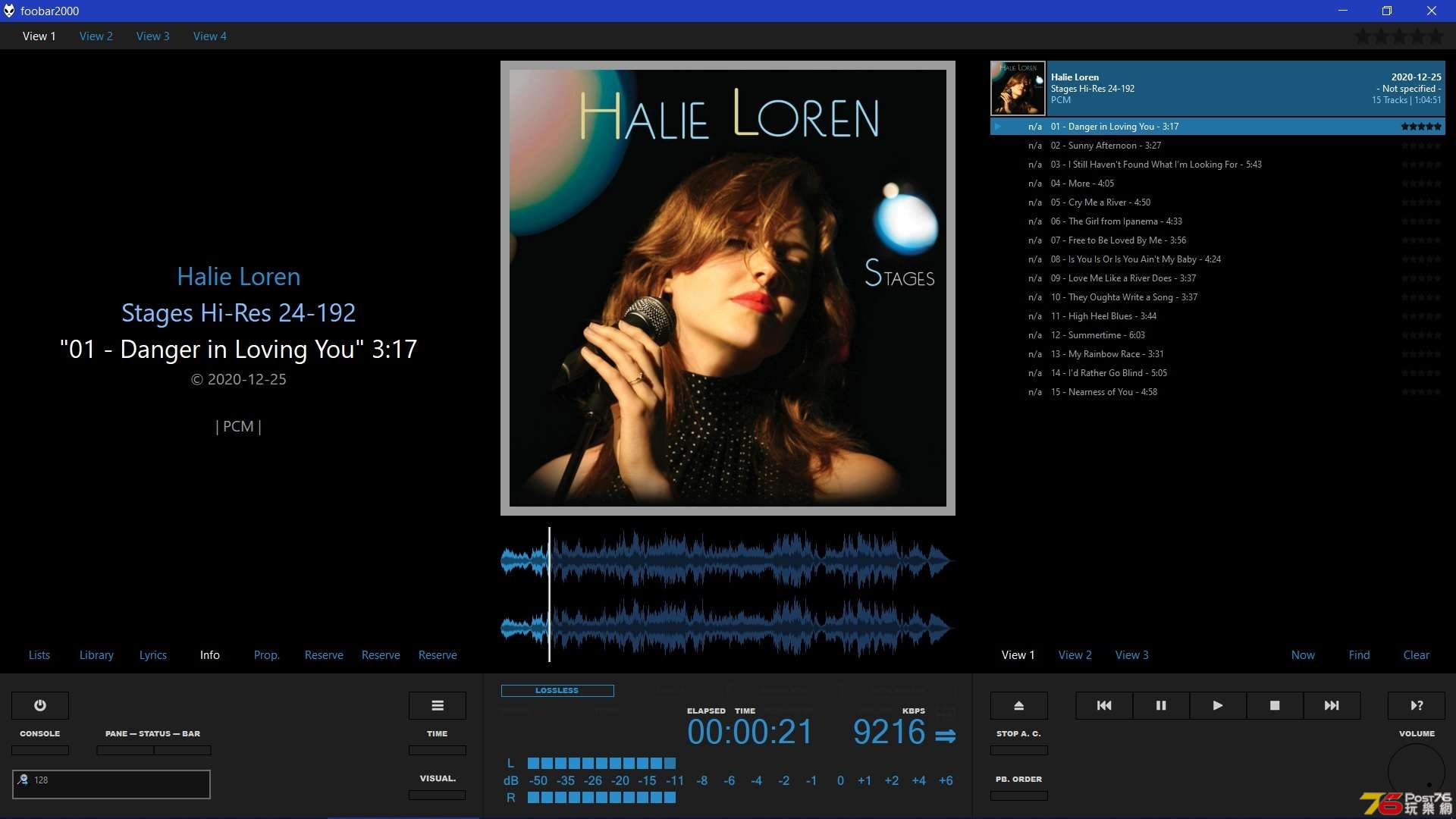Toggle the STOP A. C. indicator bar
This screenshot has width=1456, height=819.
pos(1019,750)
